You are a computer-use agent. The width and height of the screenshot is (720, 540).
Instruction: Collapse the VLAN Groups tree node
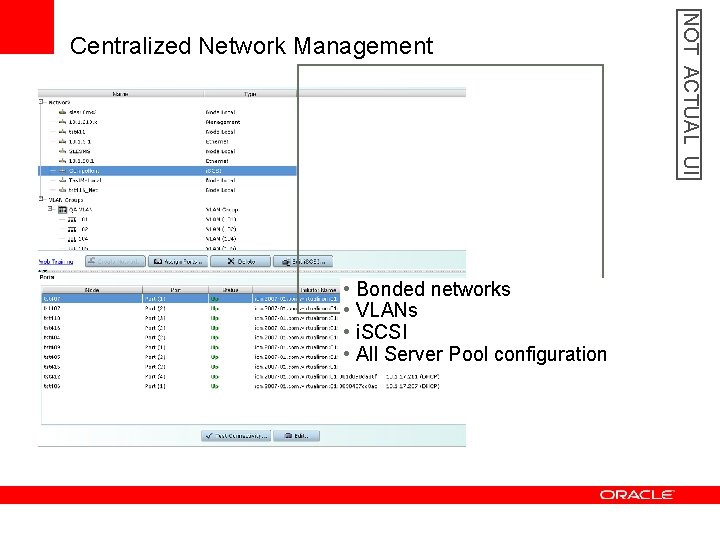[x=41, y=199]
